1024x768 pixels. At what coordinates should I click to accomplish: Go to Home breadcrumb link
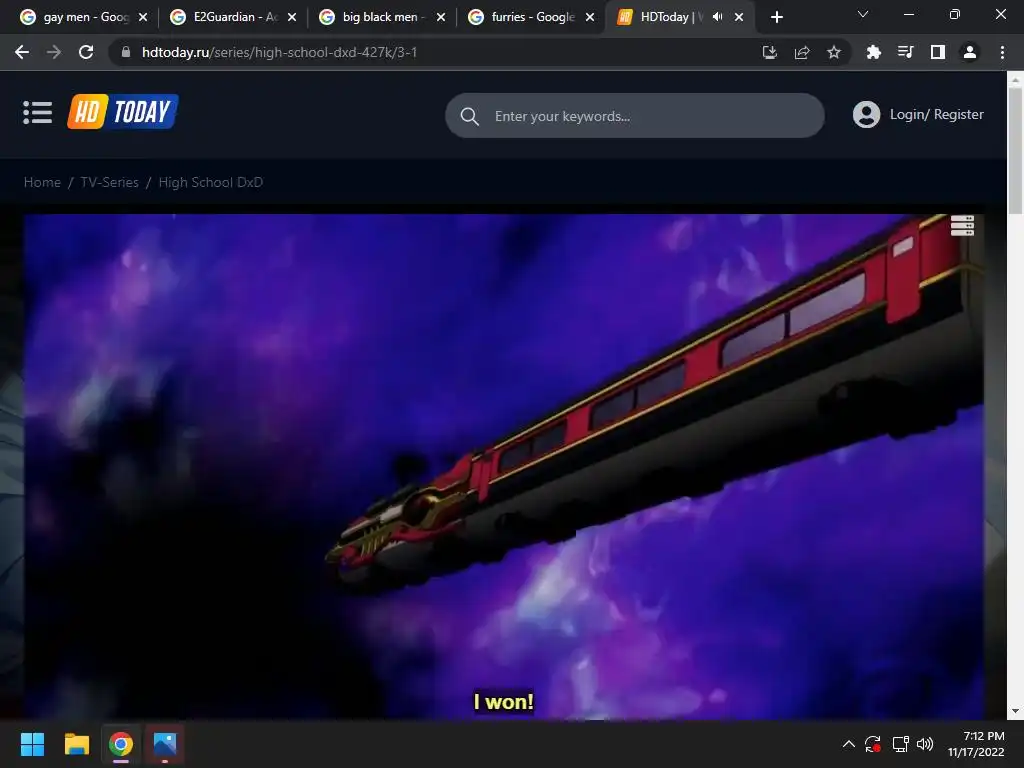(x=42, y=182)
